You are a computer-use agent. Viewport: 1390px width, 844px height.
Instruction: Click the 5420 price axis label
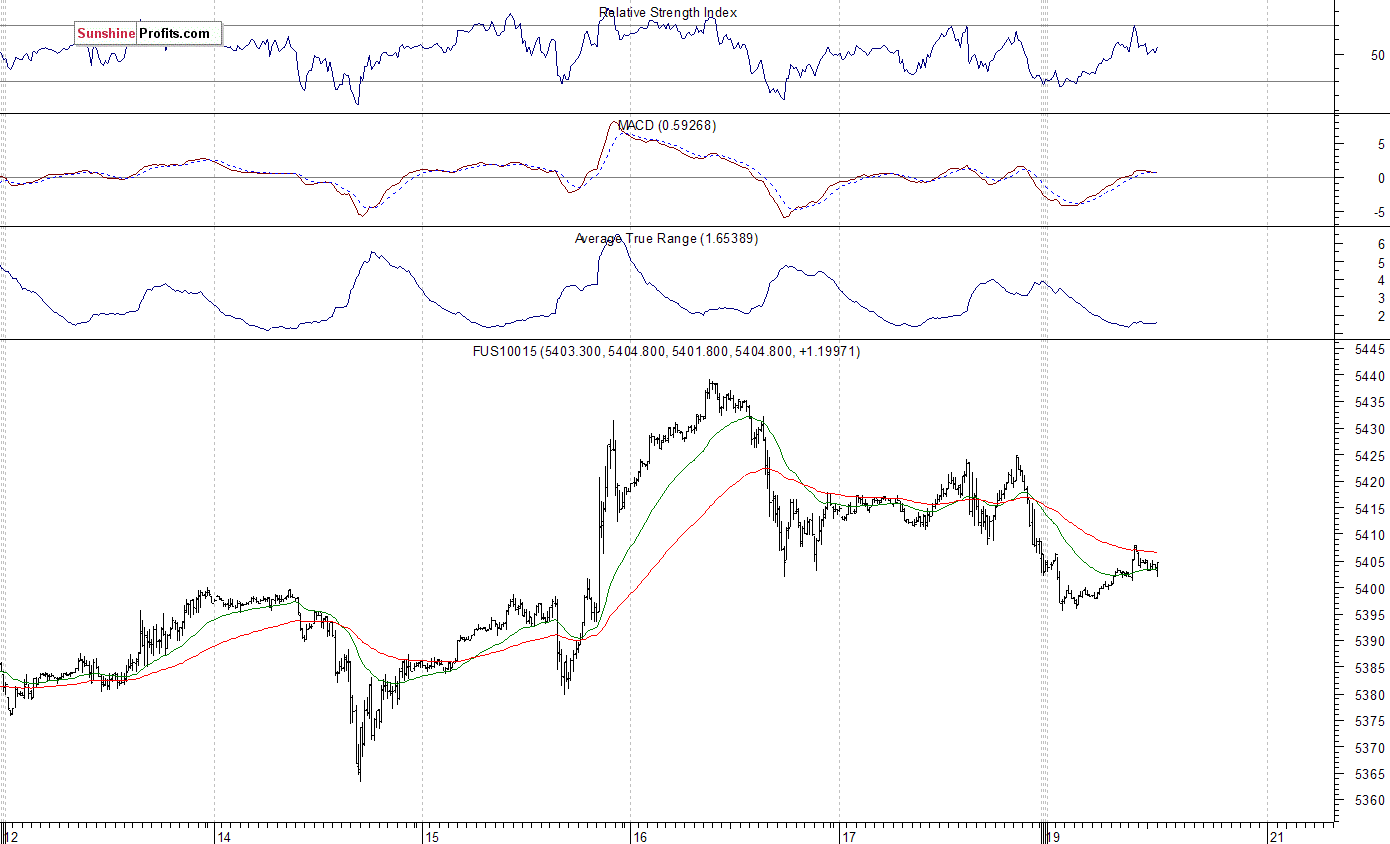tap(1371, 483)
